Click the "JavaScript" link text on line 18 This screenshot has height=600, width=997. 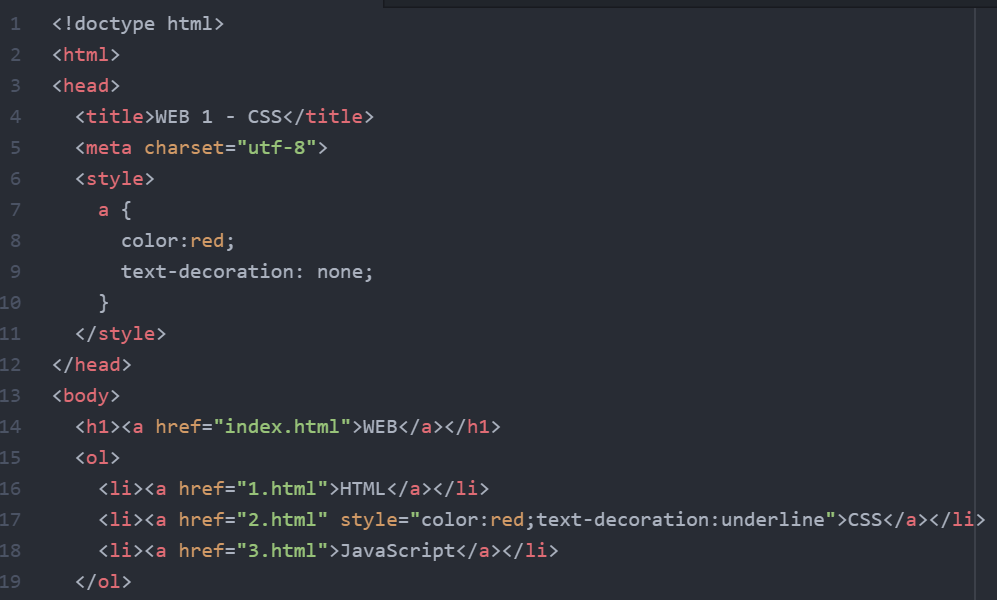coord(397,550)
